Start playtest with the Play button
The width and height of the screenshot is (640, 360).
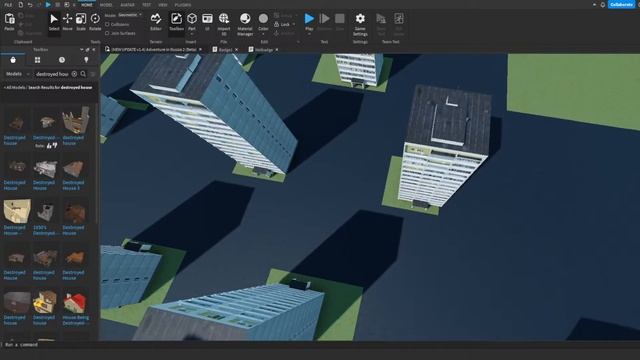tap(309, 19)
